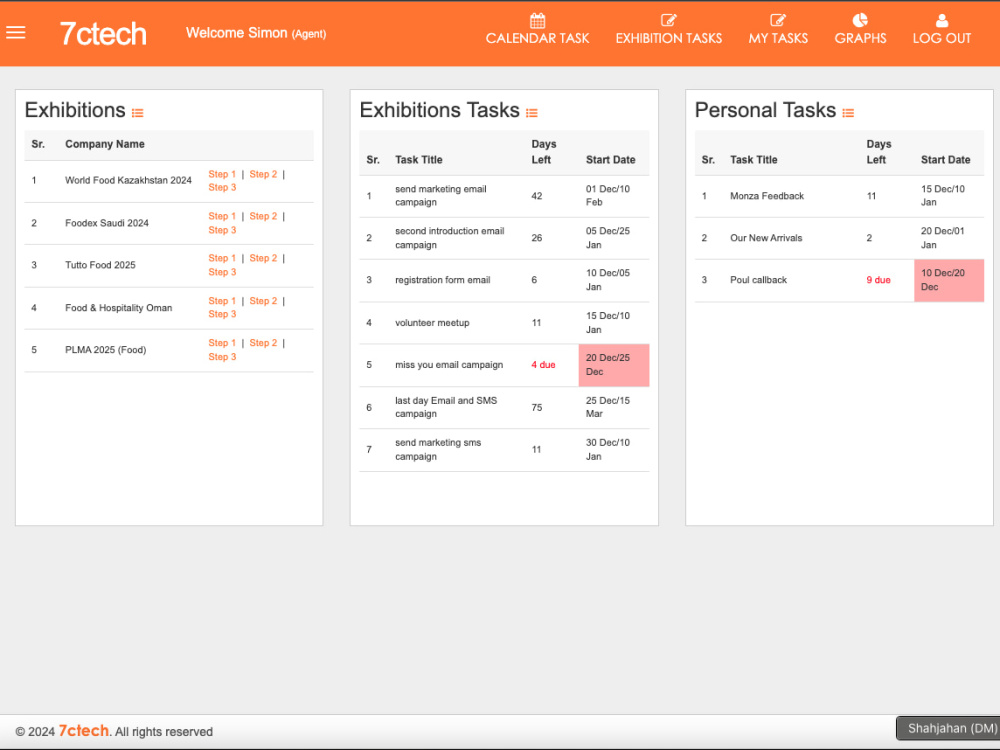Open Step 3 for PLMA 2025 (Food)
Screen dimensions: 1000x750
pos(222,357)
